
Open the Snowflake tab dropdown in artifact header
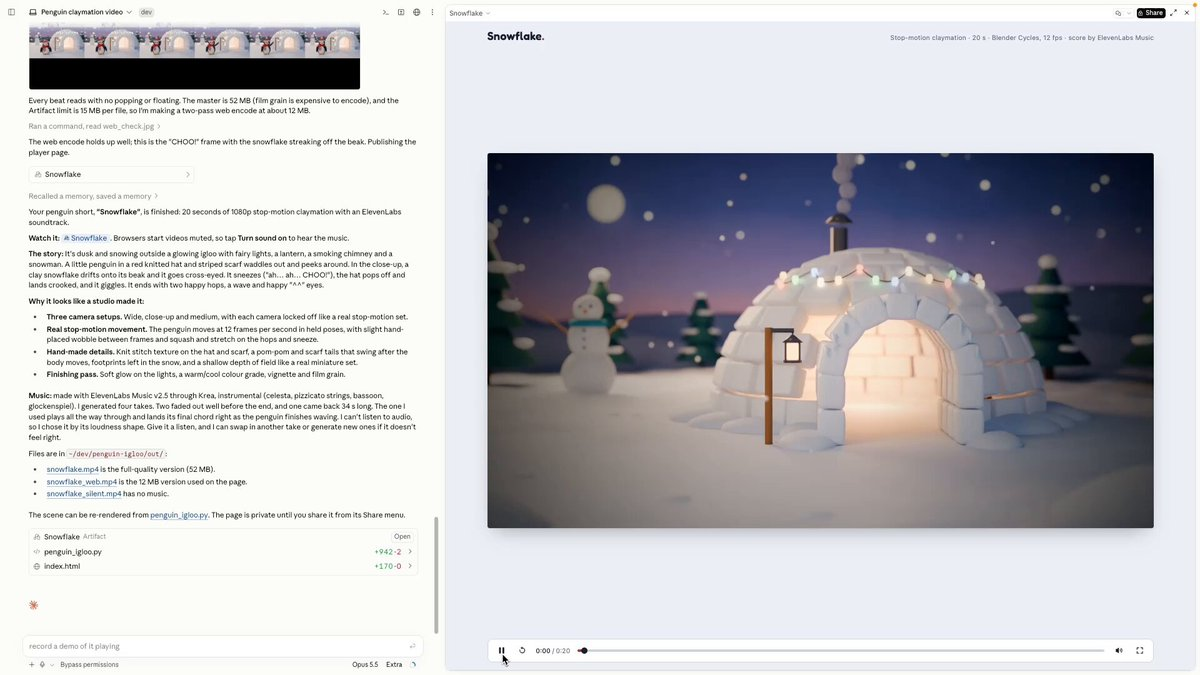tap(470, 13)
